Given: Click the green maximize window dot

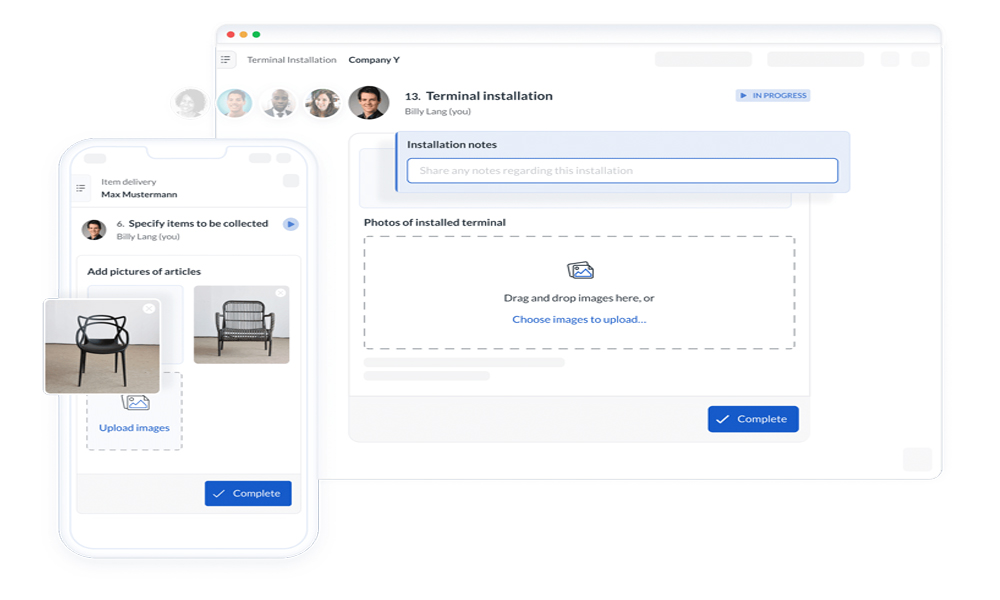Looking at the screenshot, I should [256, 34].
